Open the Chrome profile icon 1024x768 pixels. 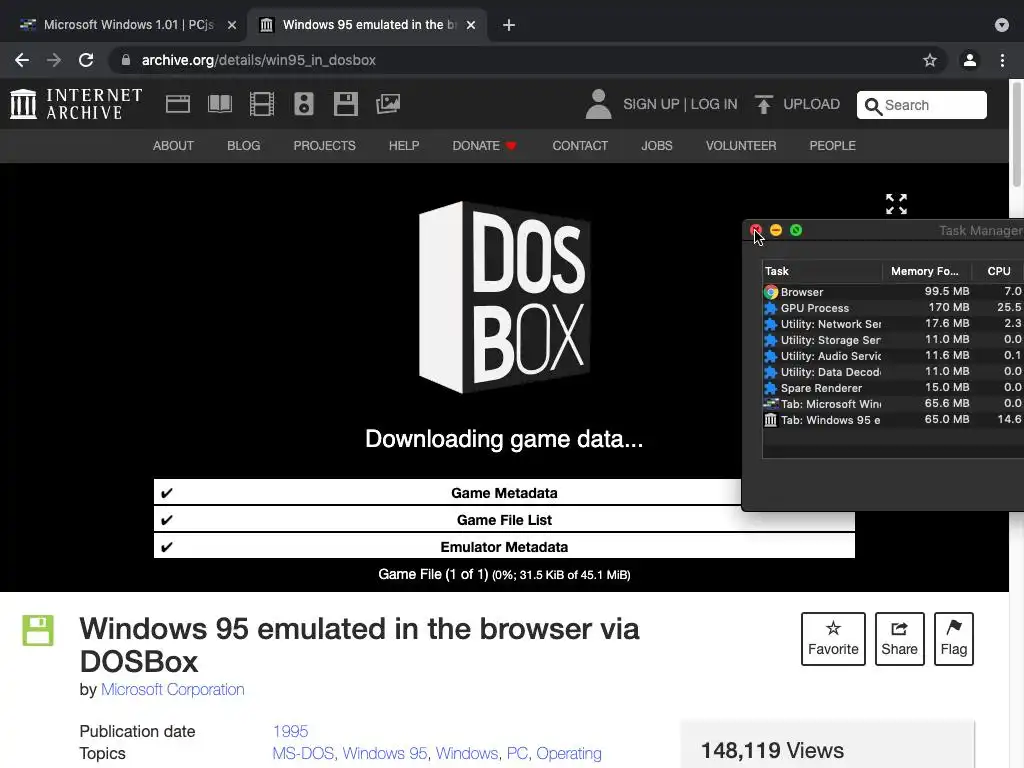tap(970, 60)
